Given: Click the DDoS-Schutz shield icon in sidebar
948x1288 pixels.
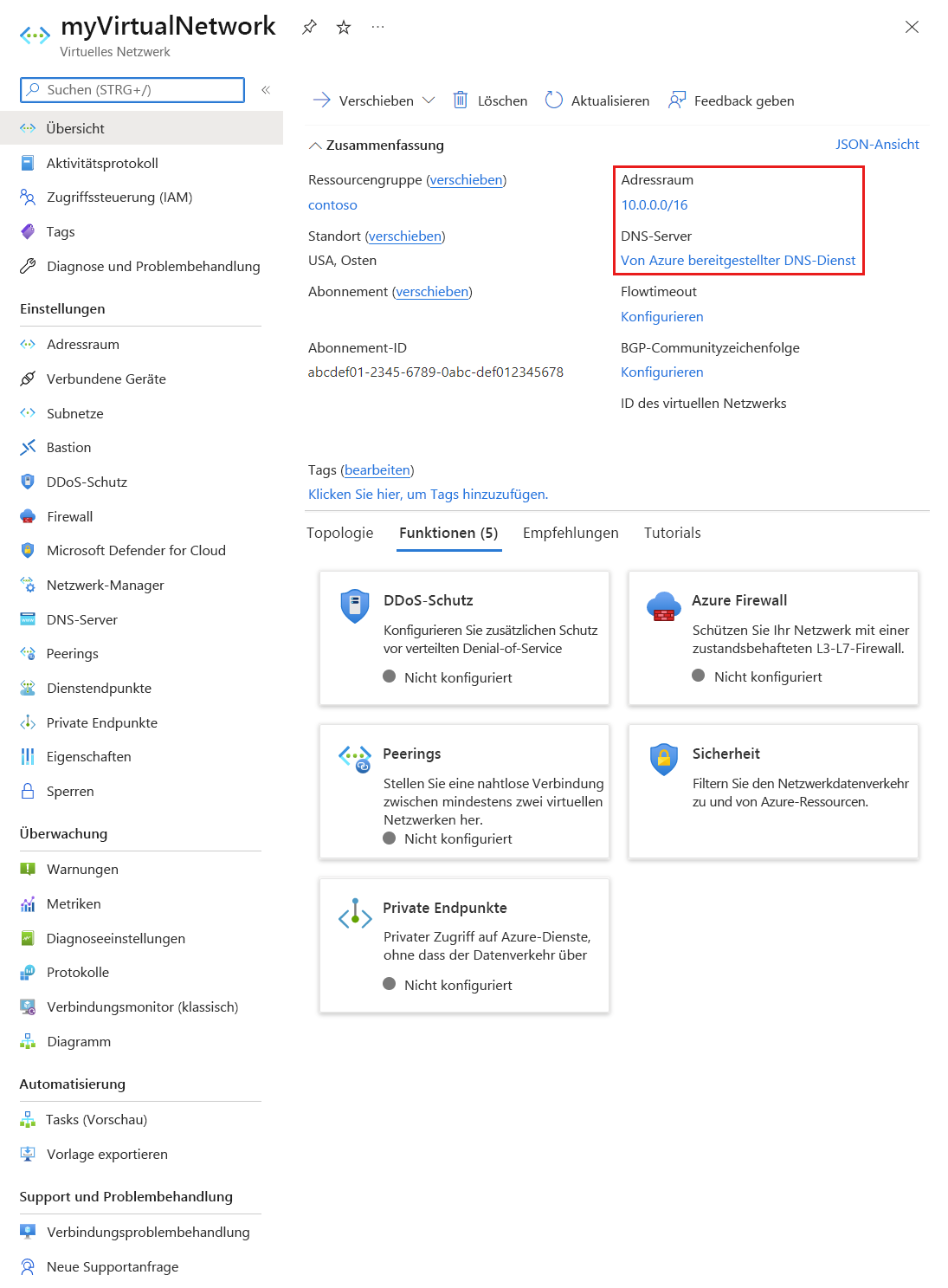Looking at the screenshot, I should pos(28,482).
